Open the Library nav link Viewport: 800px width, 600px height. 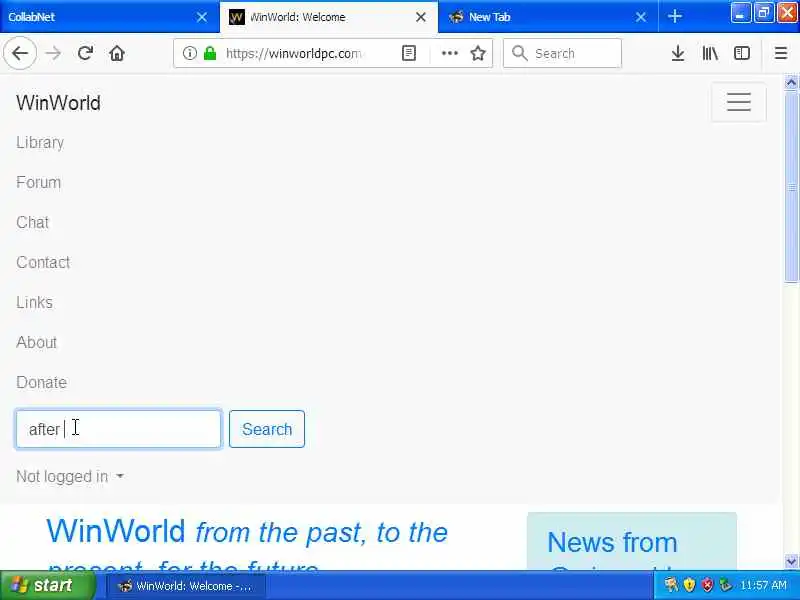tap(40, 142)
